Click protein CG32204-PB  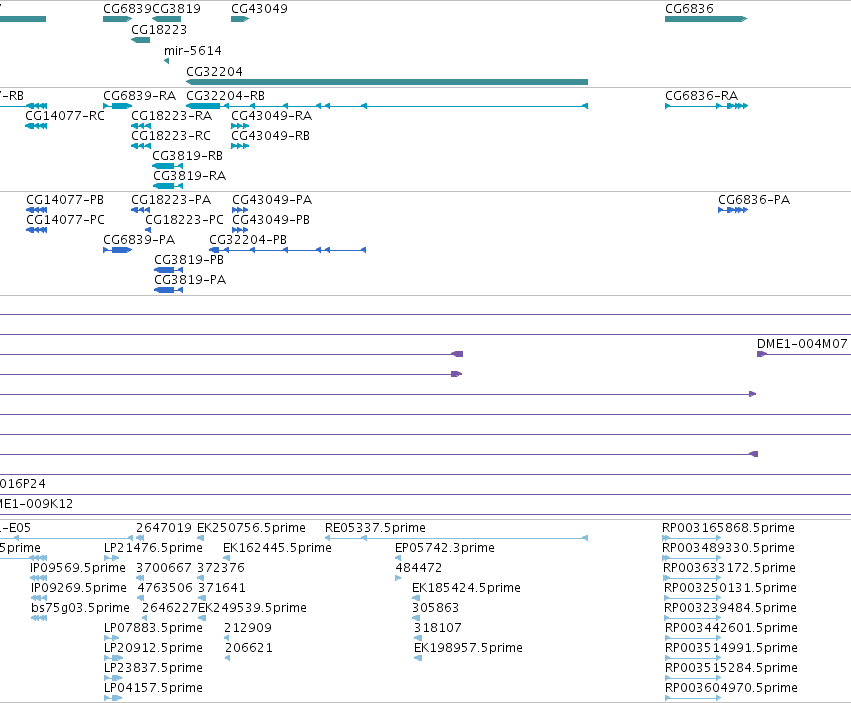point(248,240)
